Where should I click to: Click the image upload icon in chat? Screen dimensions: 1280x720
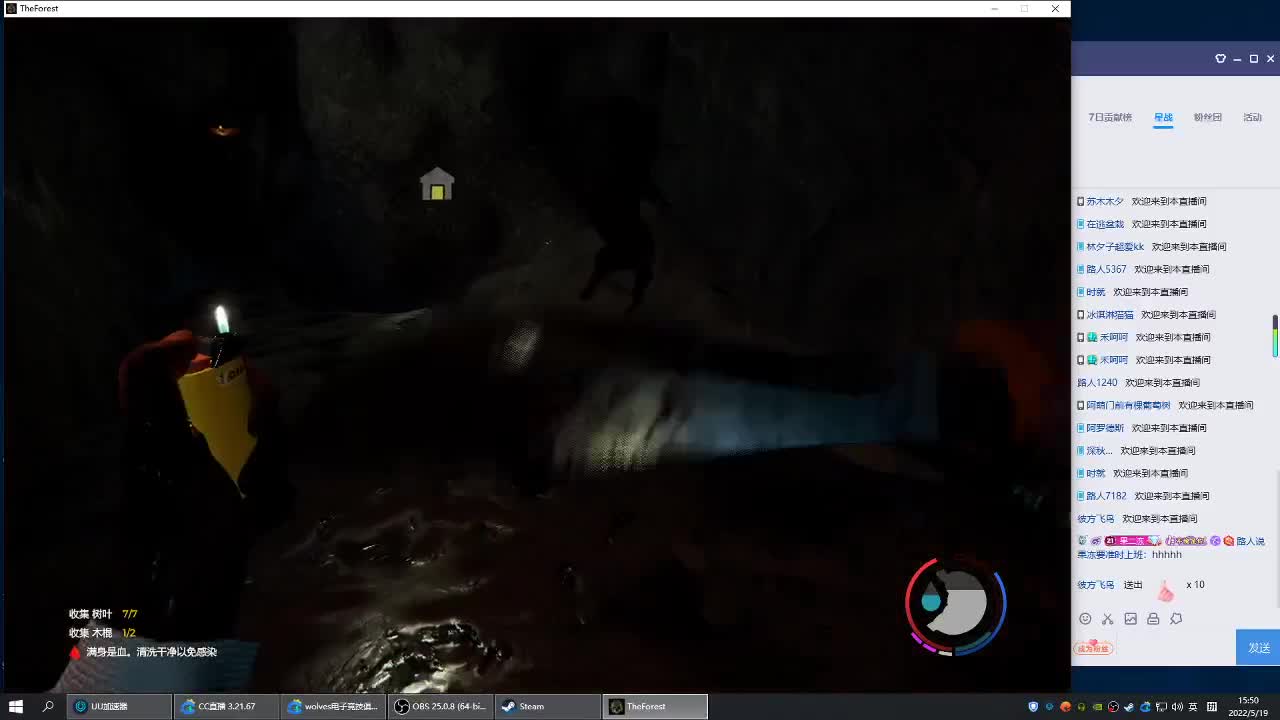click(x=1130, y=619)
